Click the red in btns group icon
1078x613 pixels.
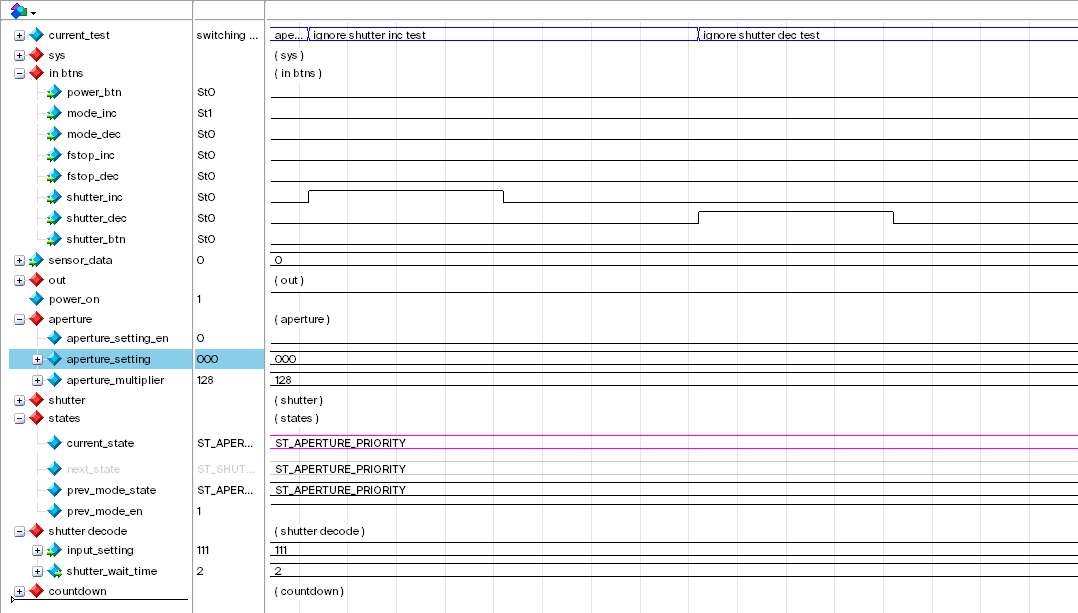coord(36,73)
